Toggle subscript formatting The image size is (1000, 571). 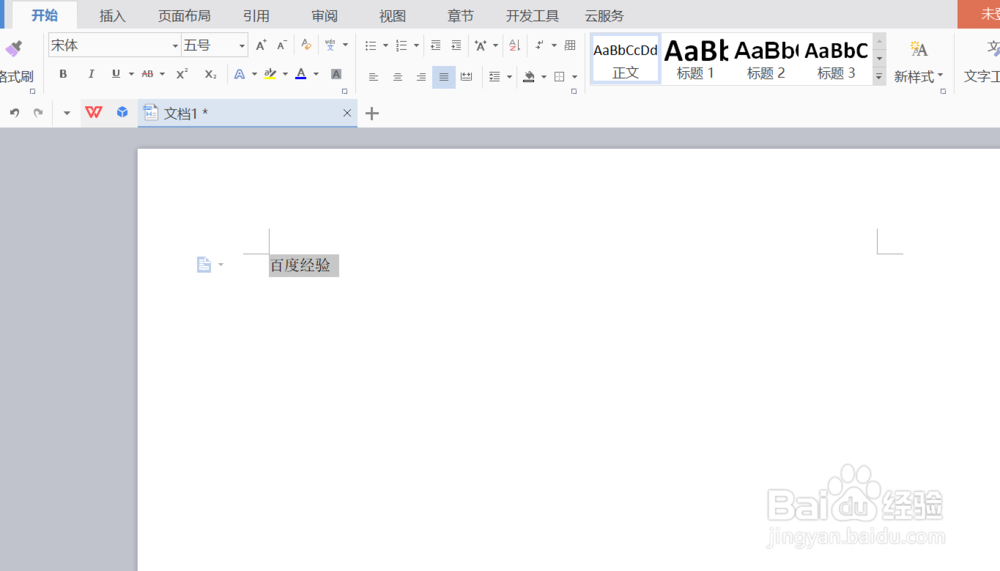[210, 74]
